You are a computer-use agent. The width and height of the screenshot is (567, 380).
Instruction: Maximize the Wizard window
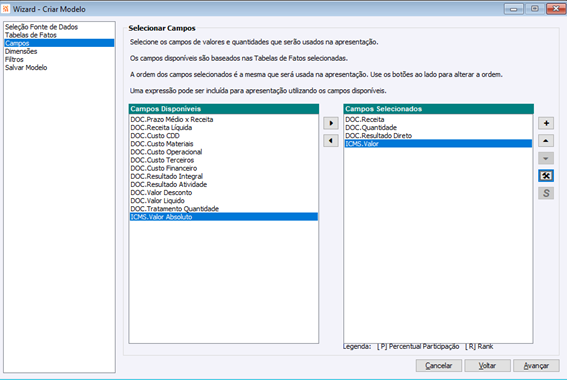[x=534, y=9]
